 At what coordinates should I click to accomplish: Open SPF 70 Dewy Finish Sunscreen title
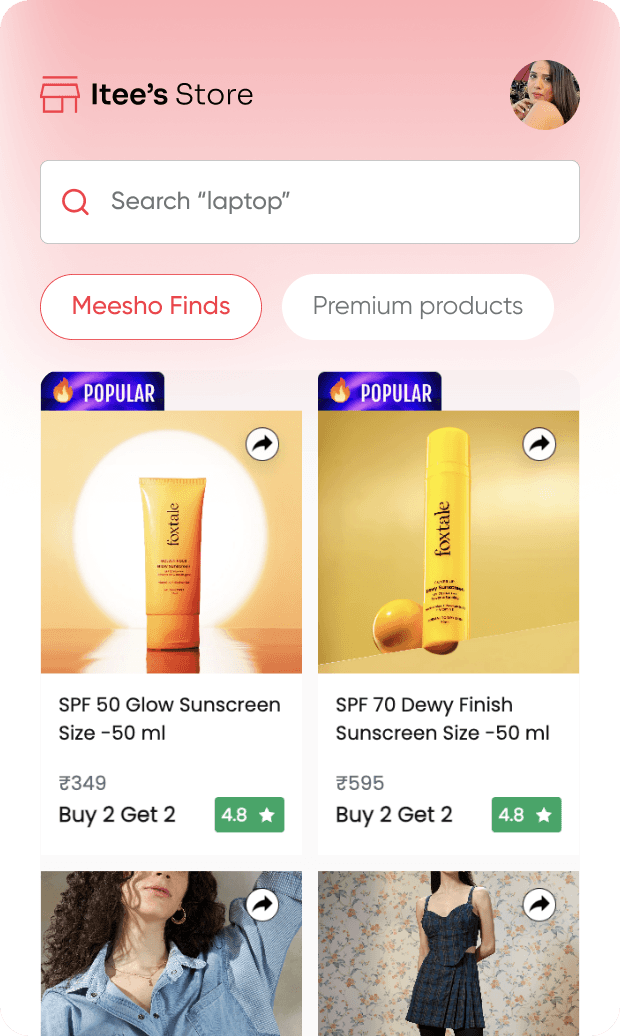(x=442, y=719)
